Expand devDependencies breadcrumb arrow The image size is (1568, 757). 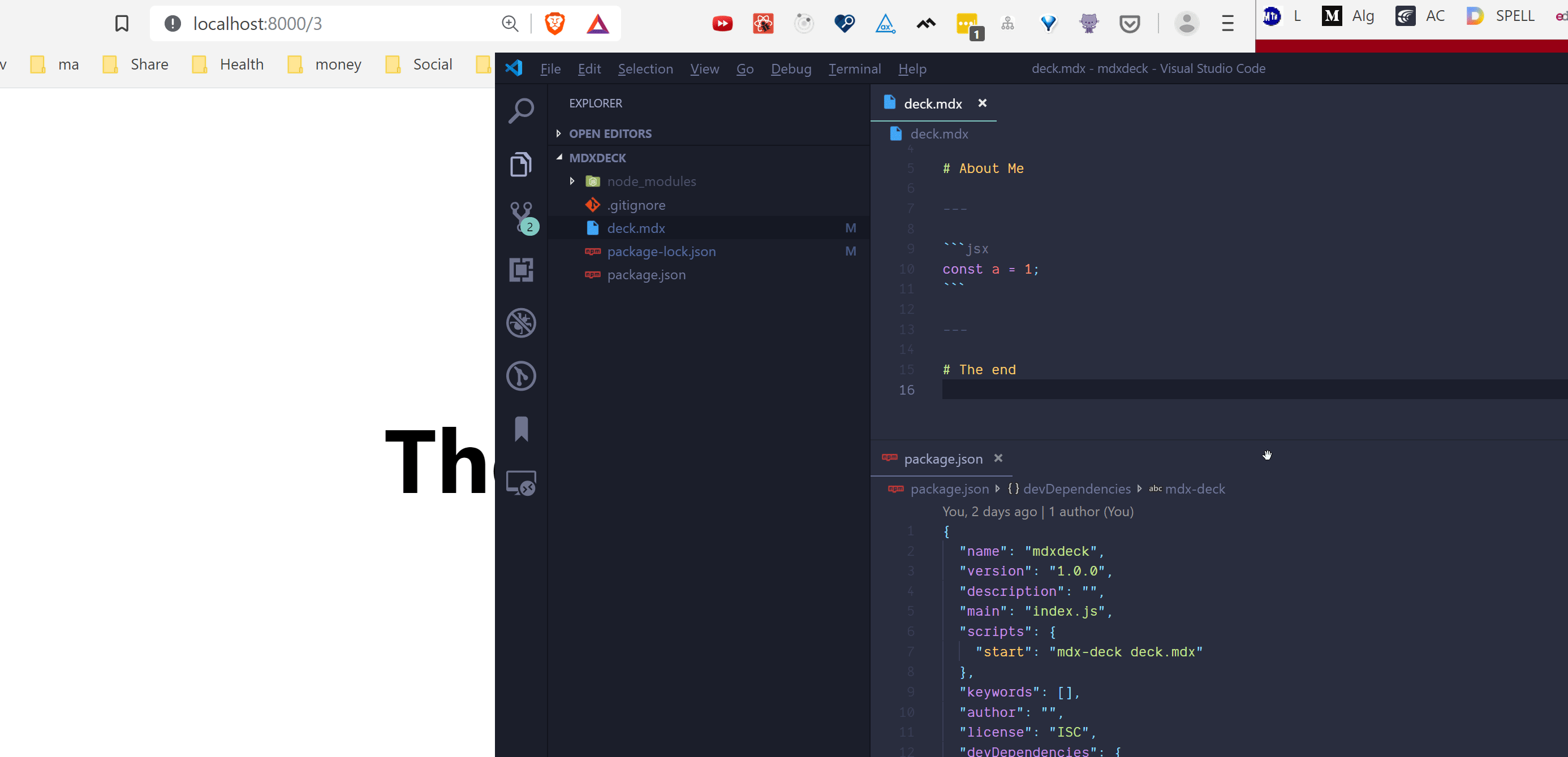click(1139, 488)
